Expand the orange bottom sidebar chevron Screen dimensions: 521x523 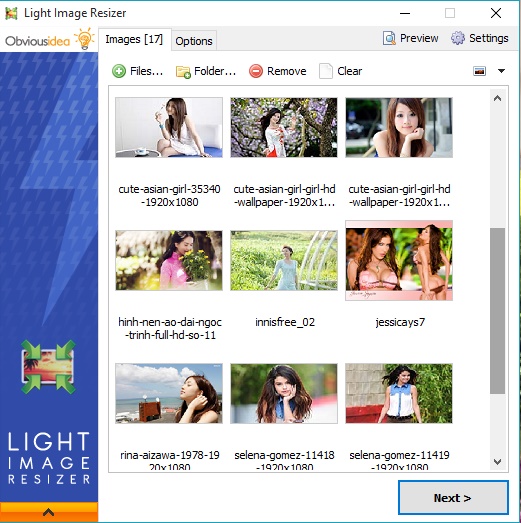click(x=49, y=512)
